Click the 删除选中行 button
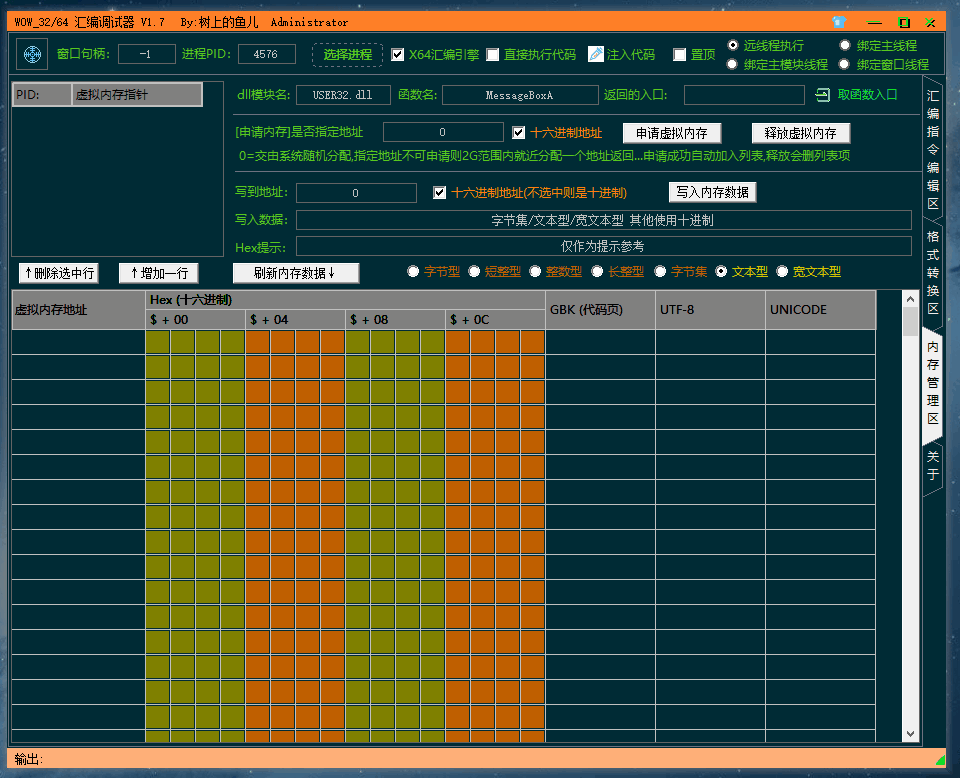Viewport: 960px width, 778px height. (59, 273)
